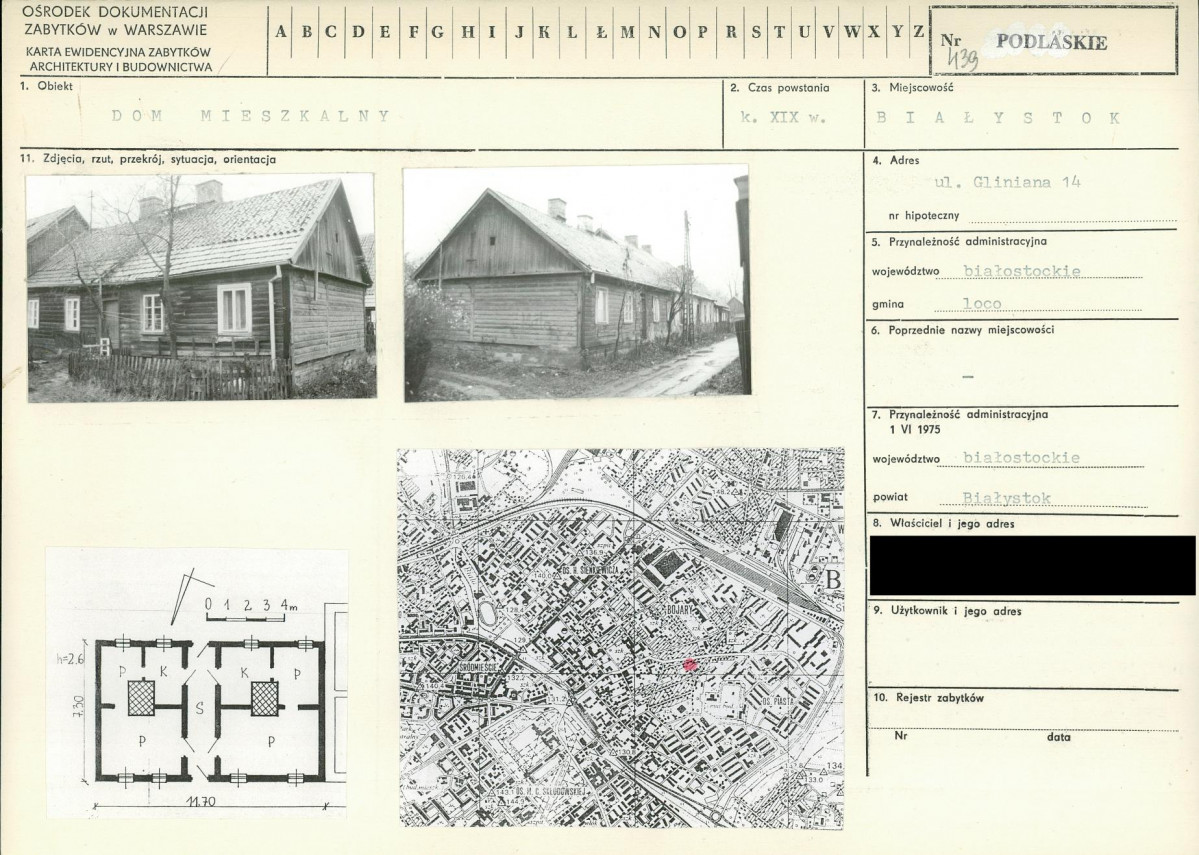The image size is (1199, 855).
Task: Click the red location marker on the map
Action: (x=688, y=664)
